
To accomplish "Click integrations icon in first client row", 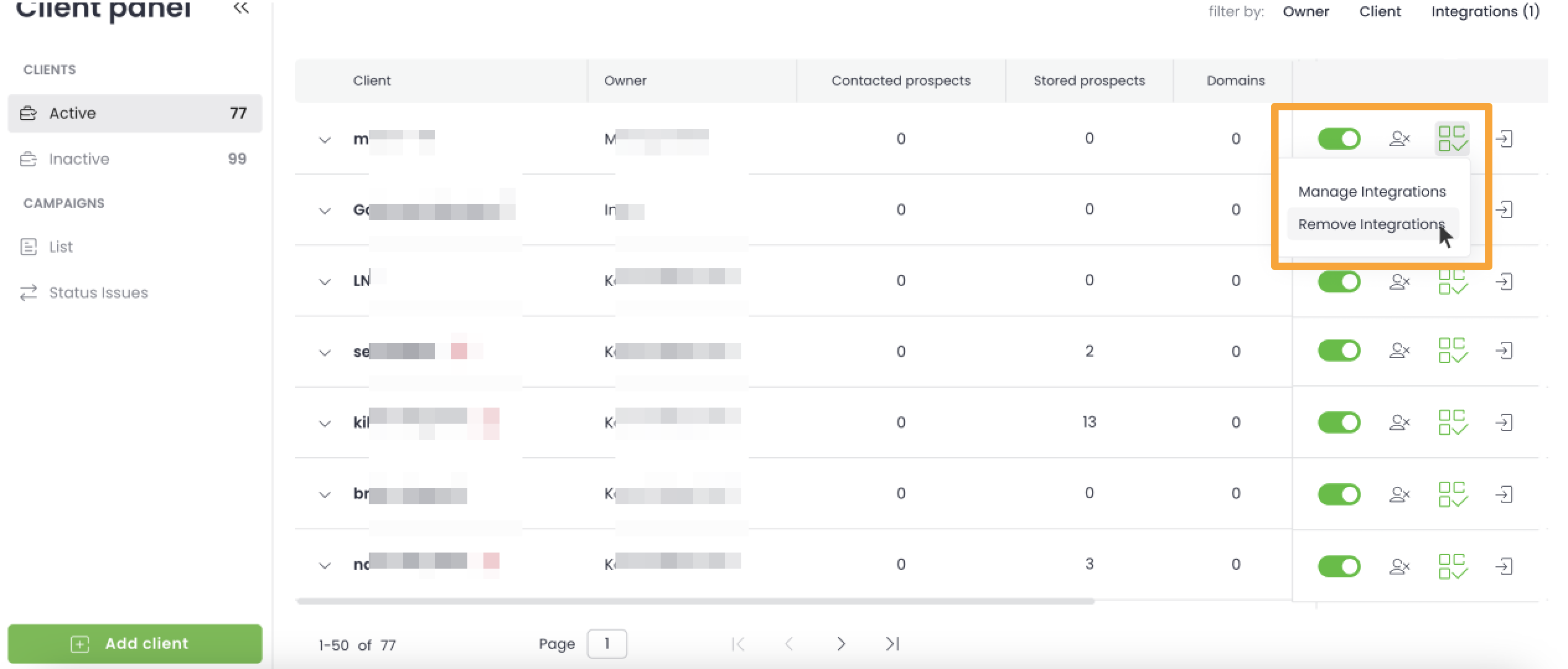I will [1452, 139].
